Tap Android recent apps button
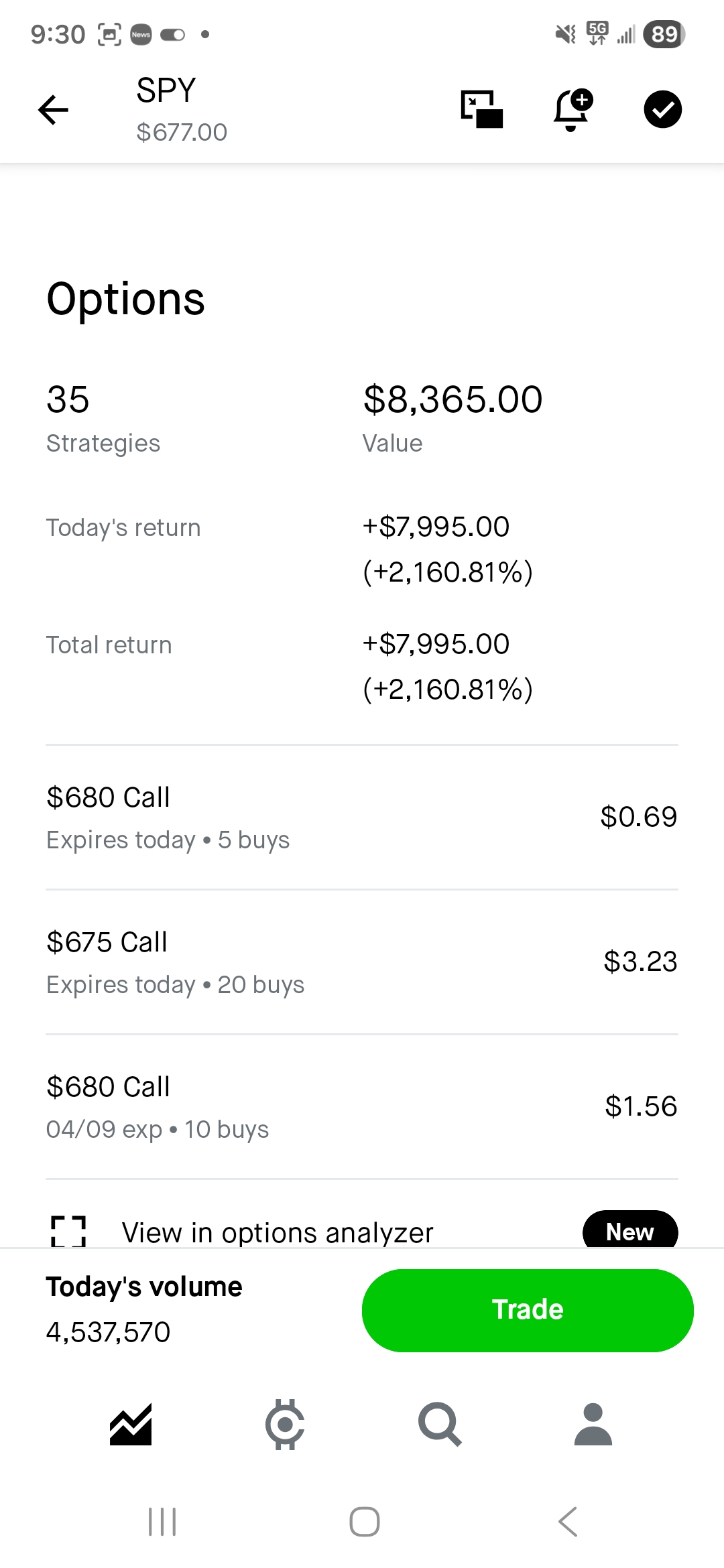The height and width of the screenshot is (1568, 724). [162, 1521]
